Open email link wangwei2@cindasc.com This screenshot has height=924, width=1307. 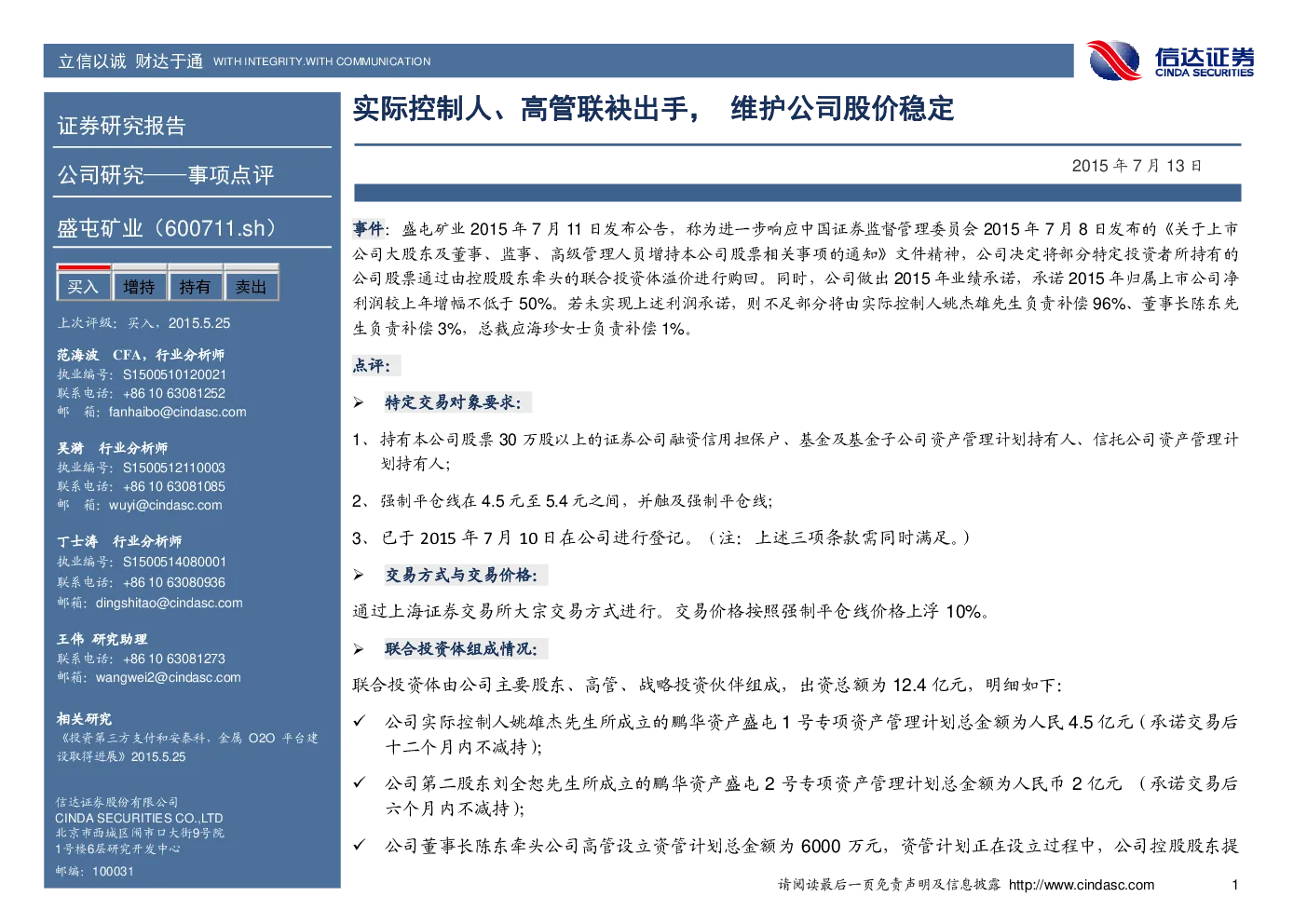click(x=168, y=677)
